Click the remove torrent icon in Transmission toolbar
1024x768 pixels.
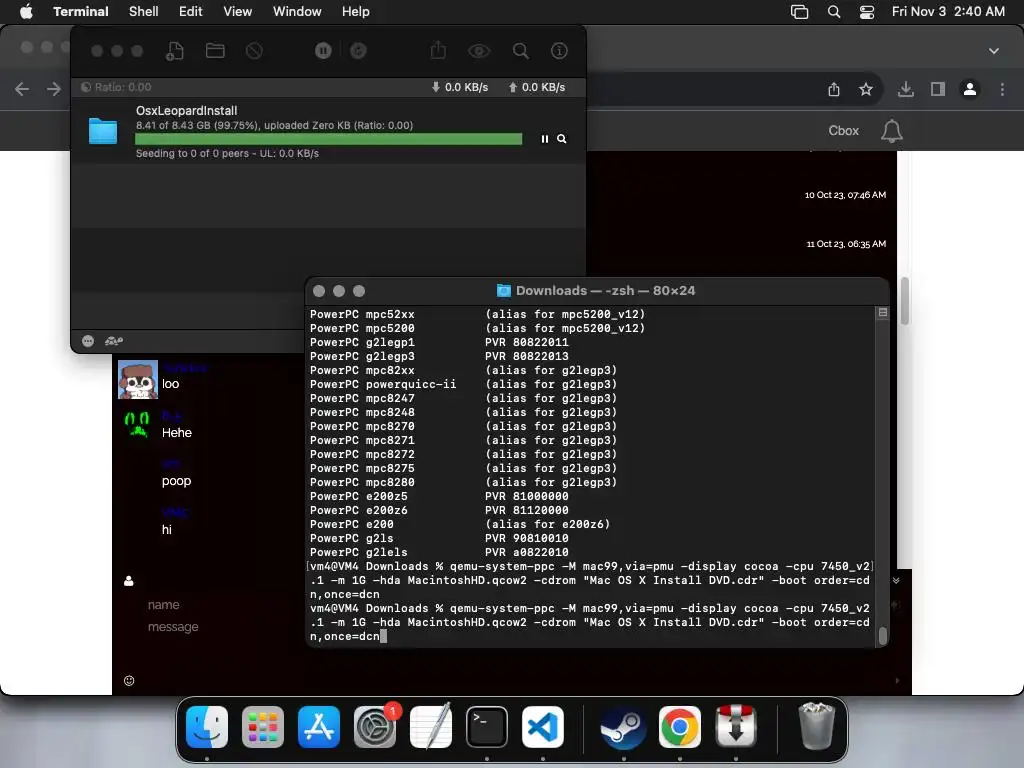(x=255, y=51)
